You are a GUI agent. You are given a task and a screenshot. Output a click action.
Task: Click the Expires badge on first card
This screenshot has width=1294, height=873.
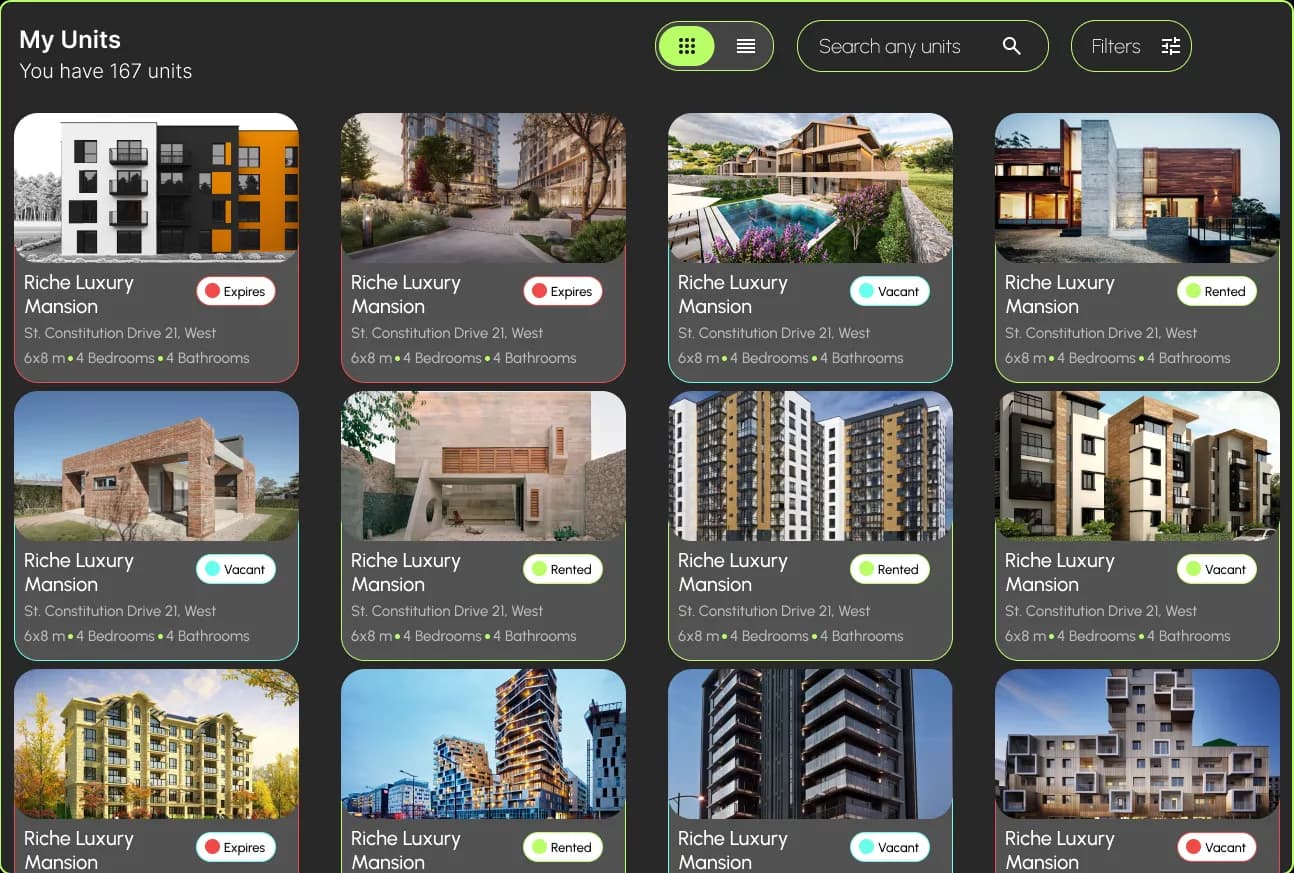click(235, 291)
